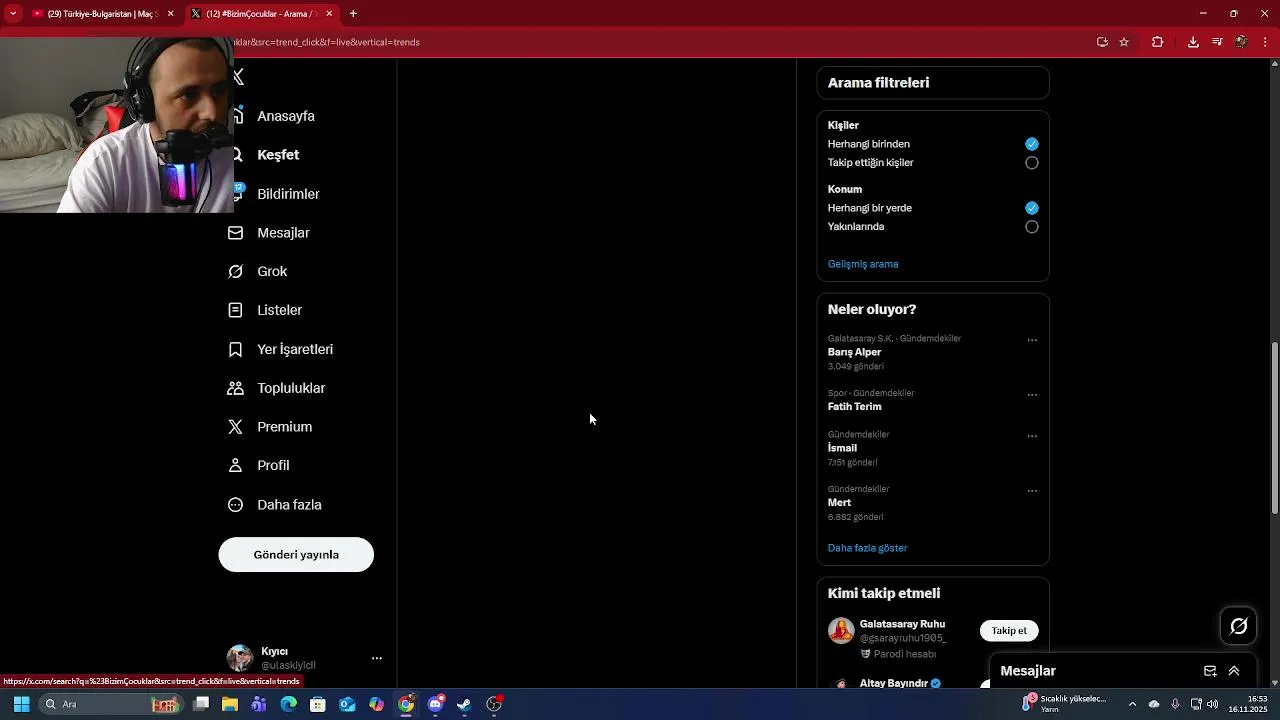Screen dimensions: 1280x720
Task: Open the browser downloads icon
Action: pyautogui.click(x=1193, y=42)
